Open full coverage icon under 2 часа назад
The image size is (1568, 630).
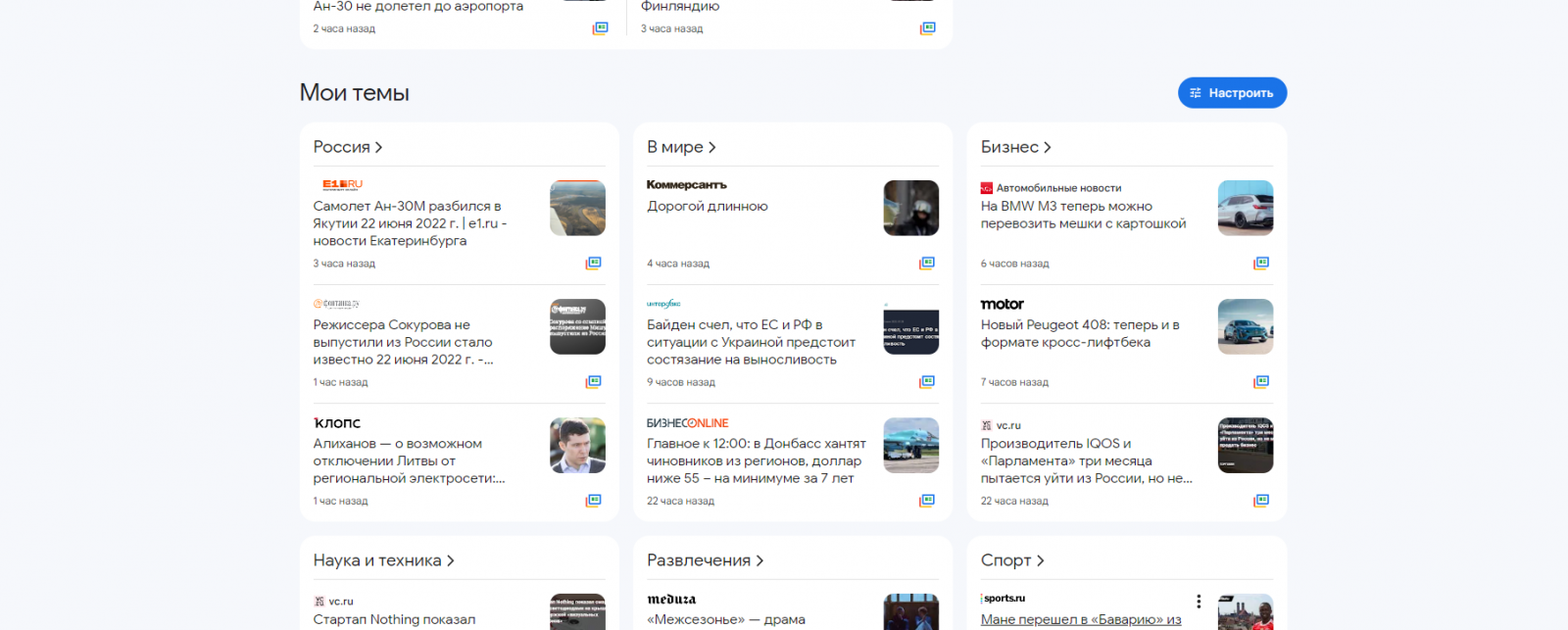600,28
